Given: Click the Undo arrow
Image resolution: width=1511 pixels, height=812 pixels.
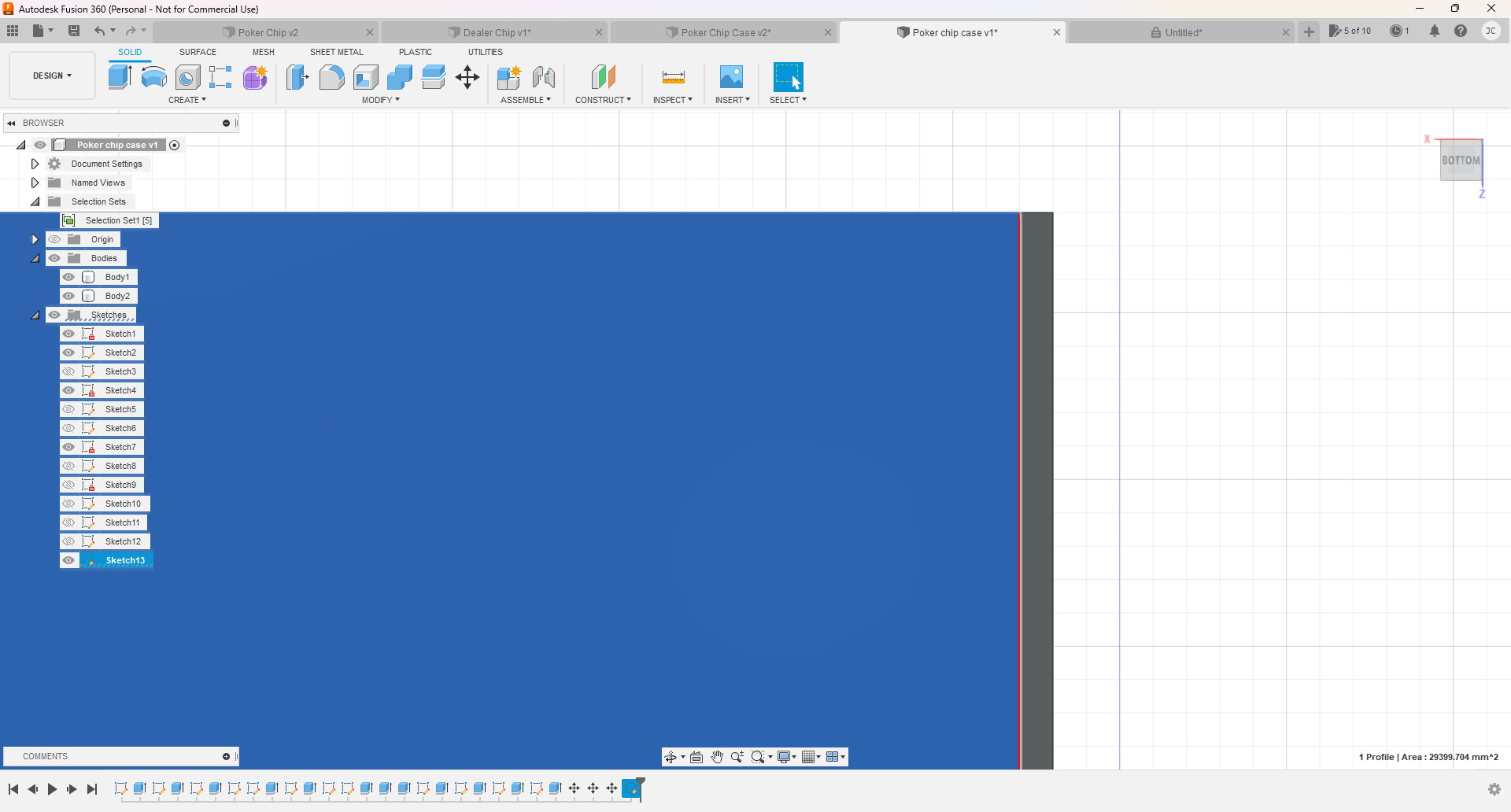Looking at the screenshot, I should pos(100,31).
